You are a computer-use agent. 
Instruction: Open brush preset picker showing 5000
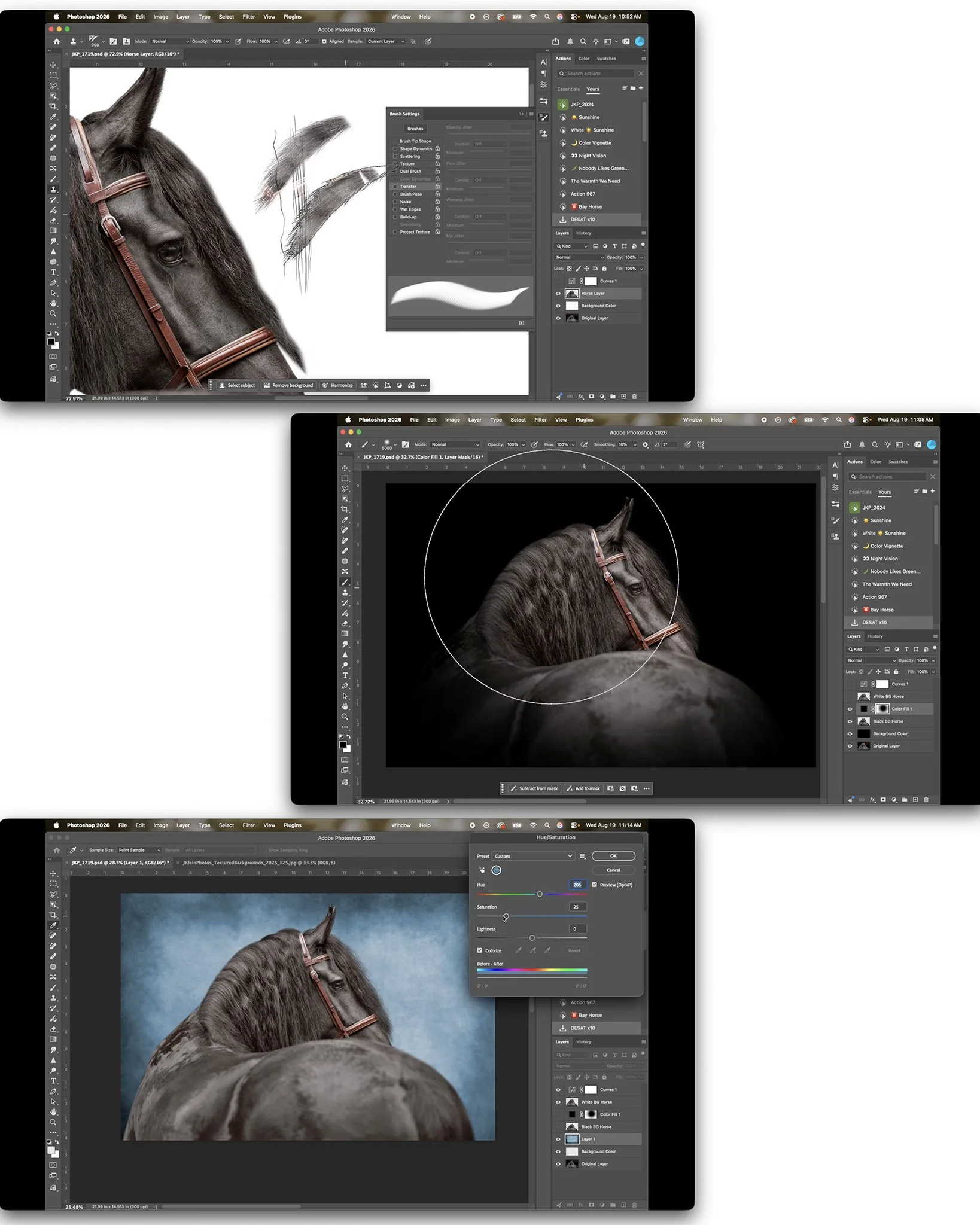pos(389,444)
